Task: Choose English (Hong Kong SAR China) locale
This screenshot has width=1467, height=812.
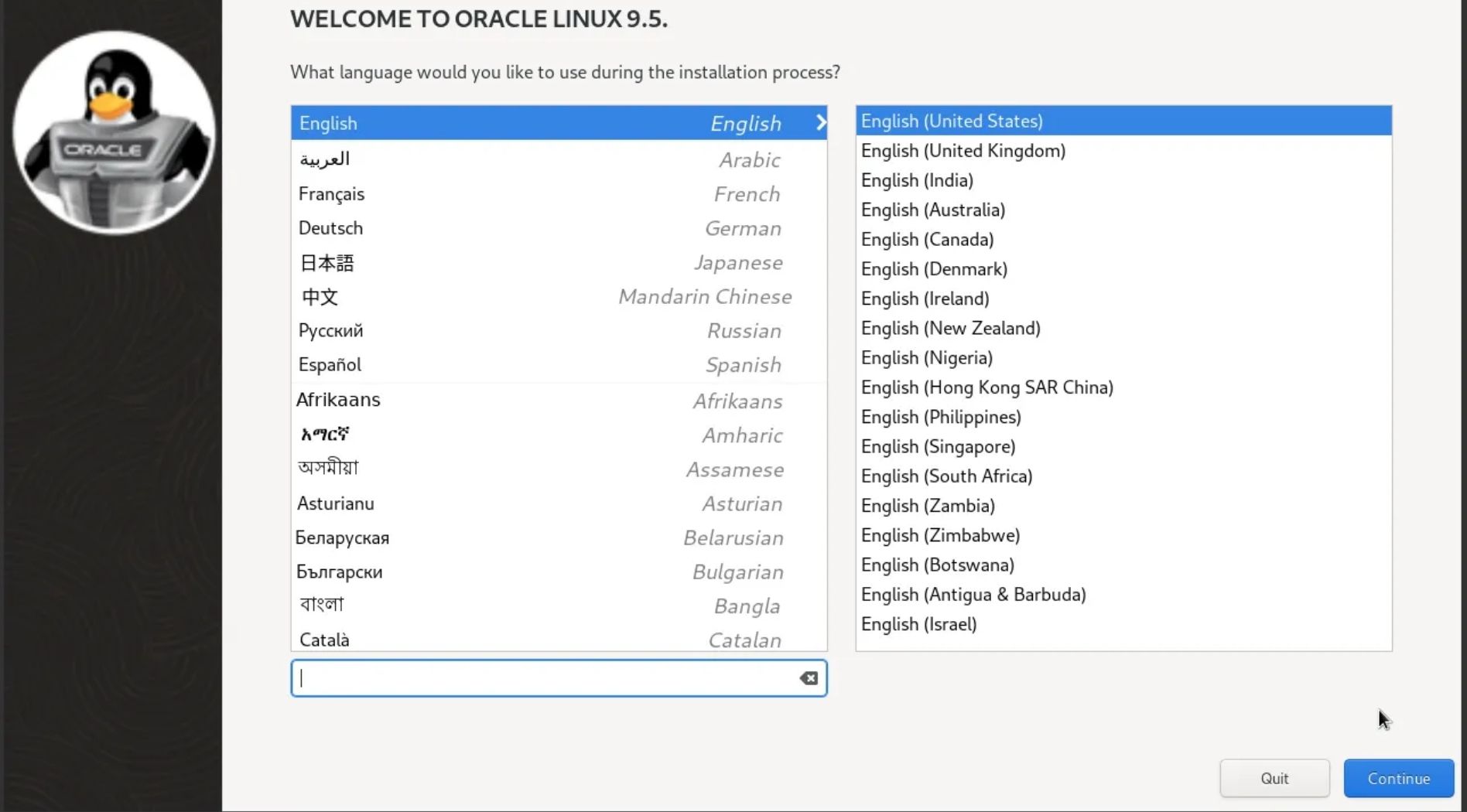Action: tap(1123, 387)
